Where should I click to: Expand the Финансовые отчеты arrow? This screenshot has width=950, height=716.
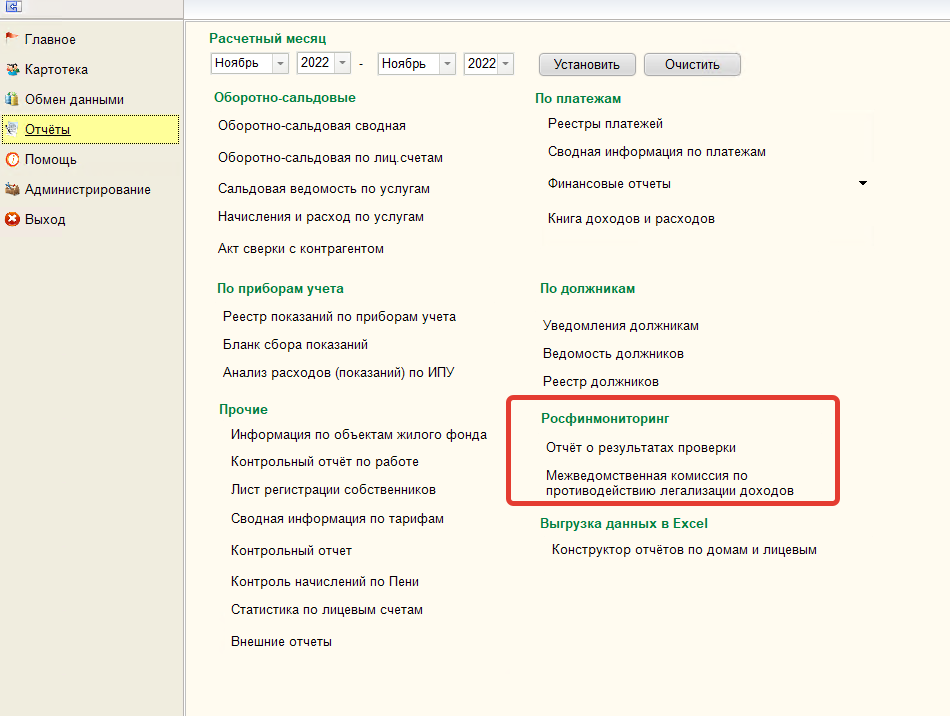coord(863,183)
